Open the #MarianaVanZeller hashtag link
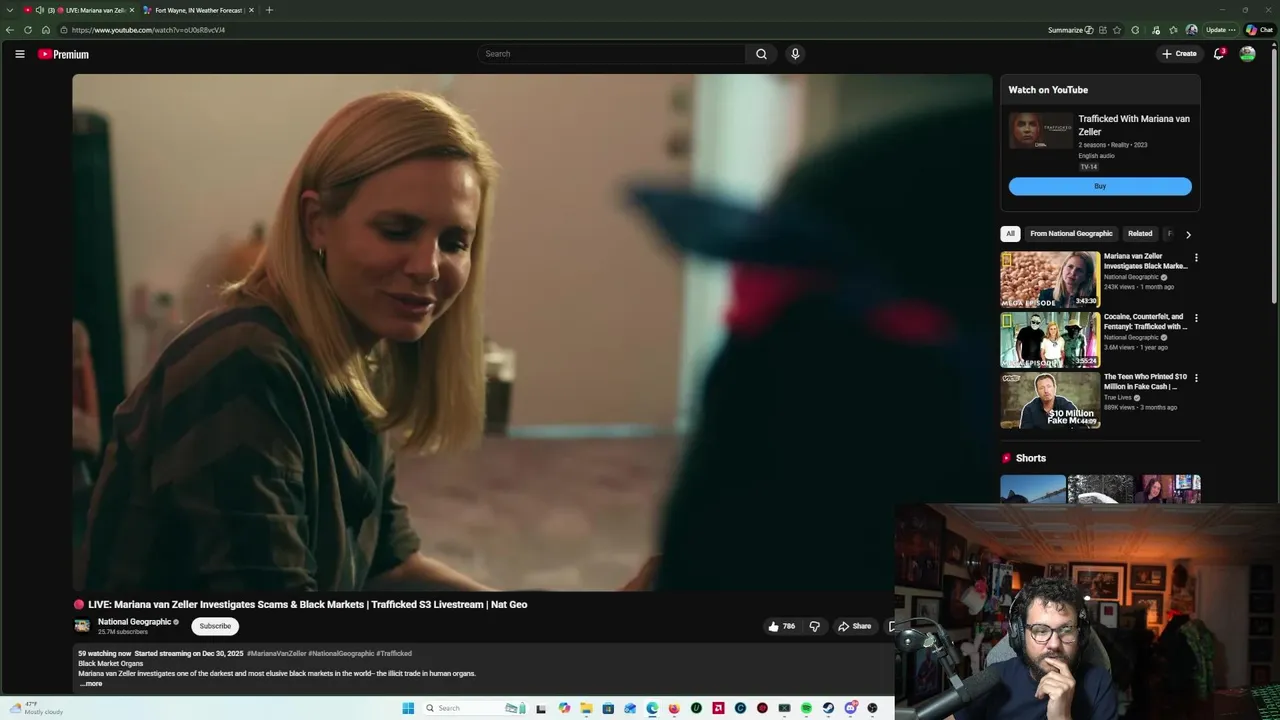Viewport: 1280px width, 720px height. (277, 654)
